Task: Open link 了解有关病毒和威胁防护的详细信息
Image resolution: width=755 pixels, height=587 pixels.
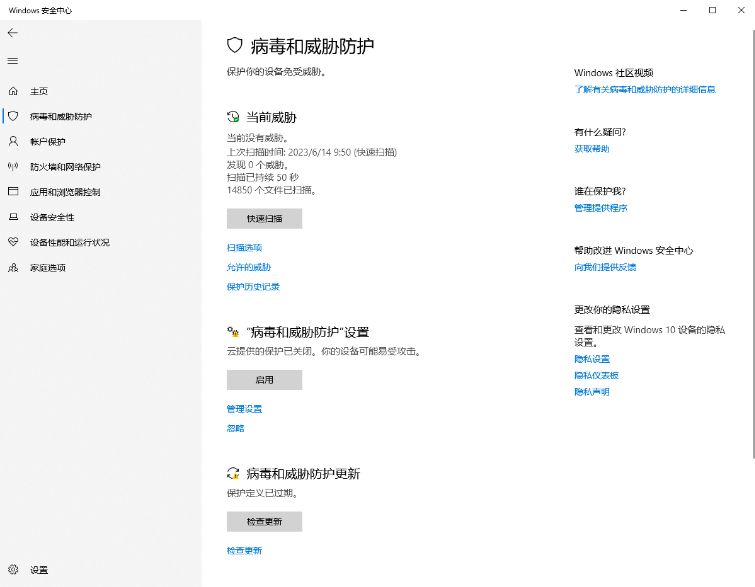Action: point(644,89)
